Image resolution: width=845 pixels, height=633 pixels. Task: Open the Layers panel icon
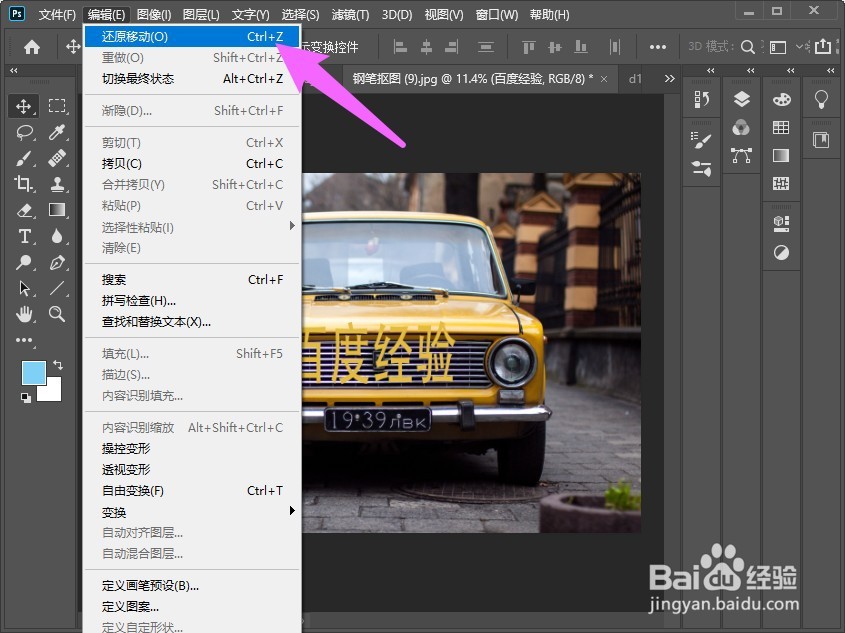click(x=742, y=99)
